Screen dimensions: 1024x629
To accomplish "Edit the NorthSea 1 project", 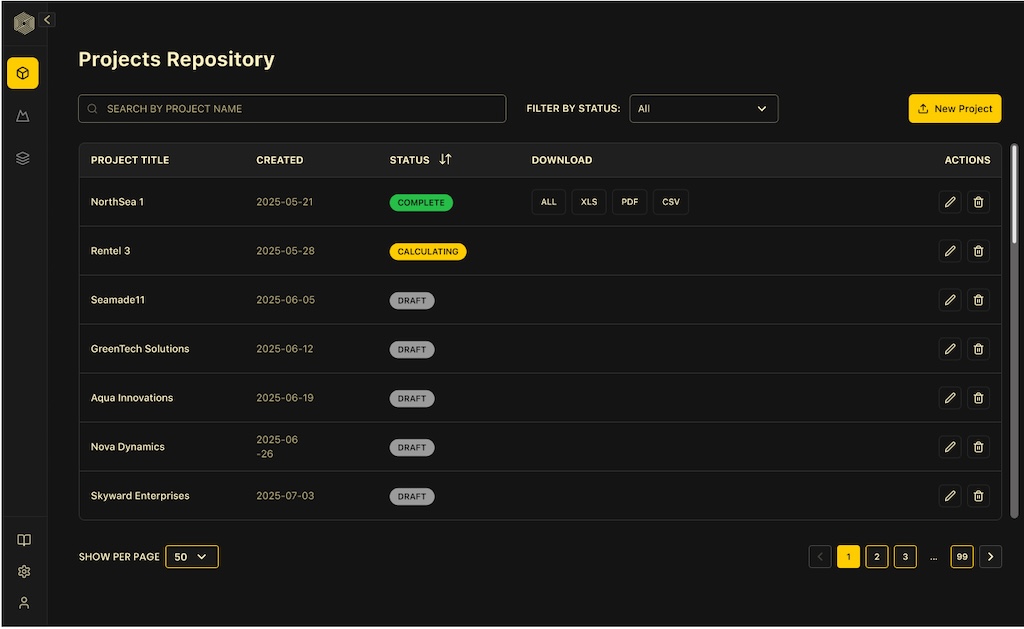I will 950,202.
